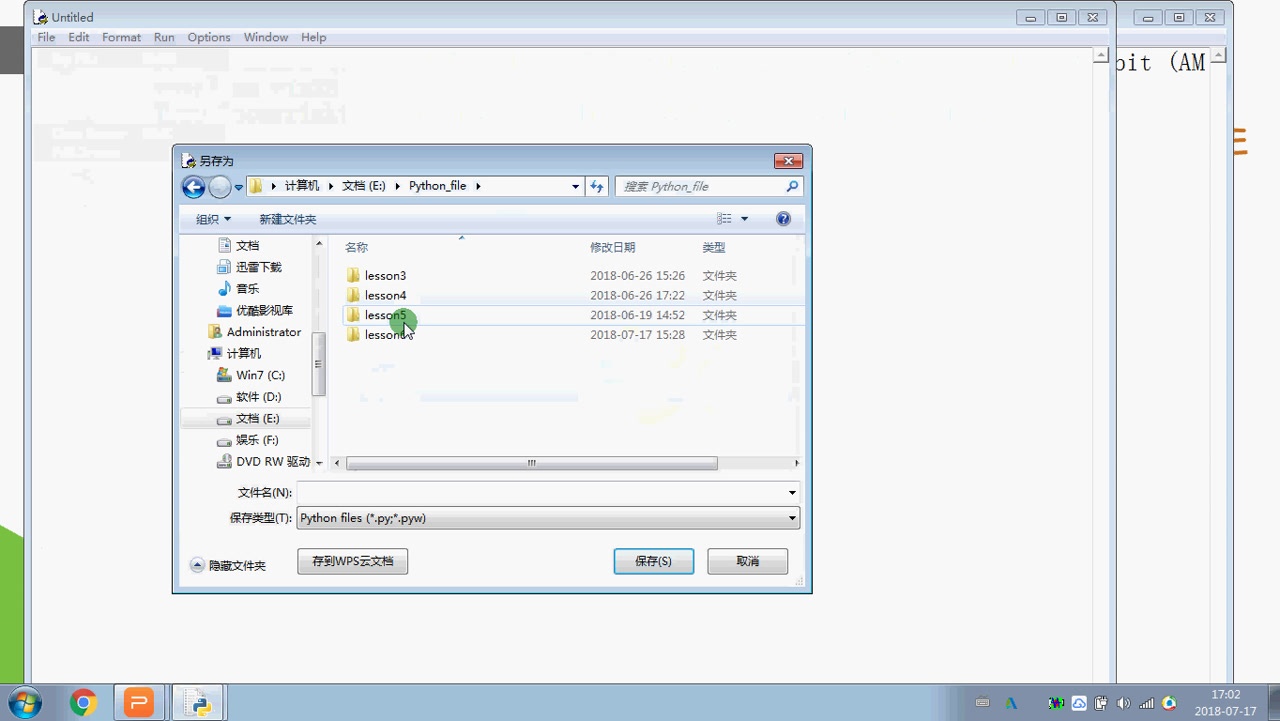Viewport: 1280px width, 721px height.
Task: Change view using the view mode icon
Action: point(725,219)
